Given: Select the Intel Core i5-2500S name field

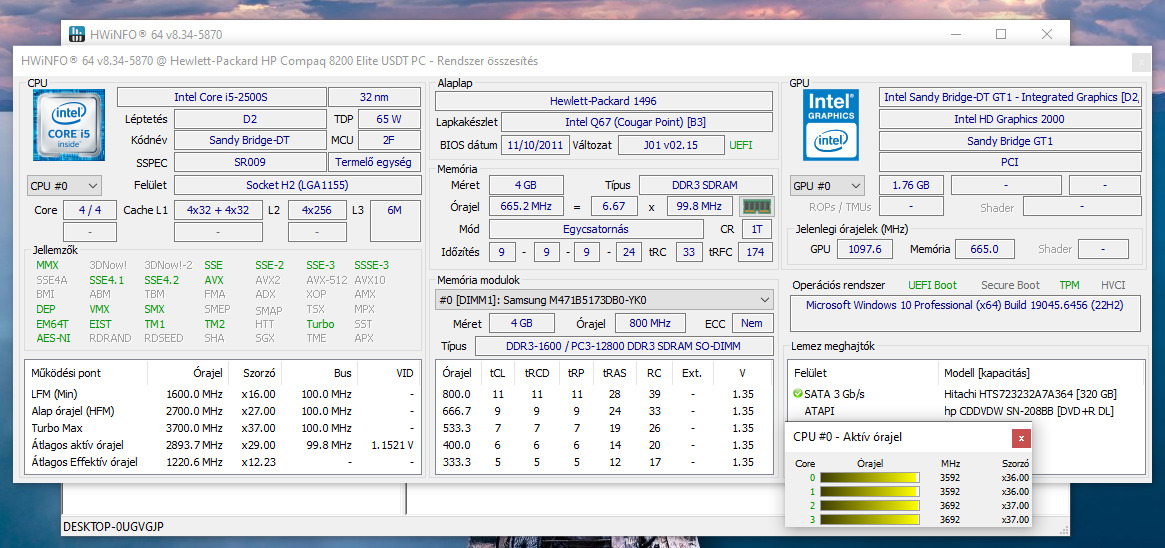Looking at the screenshot, I should point(221,97).
